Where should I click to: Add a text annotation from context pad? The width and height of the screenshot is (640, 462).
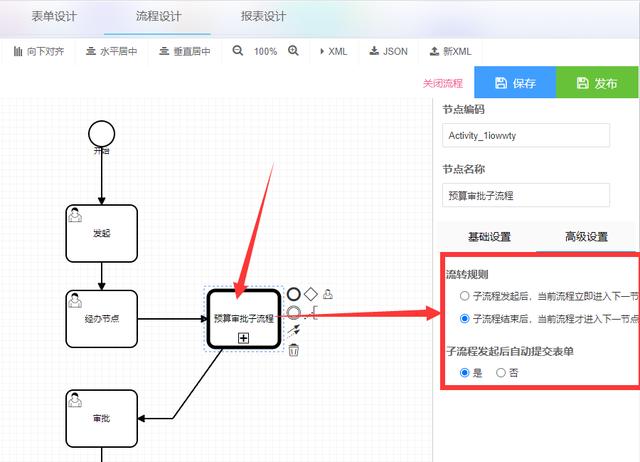coord(312,313)
